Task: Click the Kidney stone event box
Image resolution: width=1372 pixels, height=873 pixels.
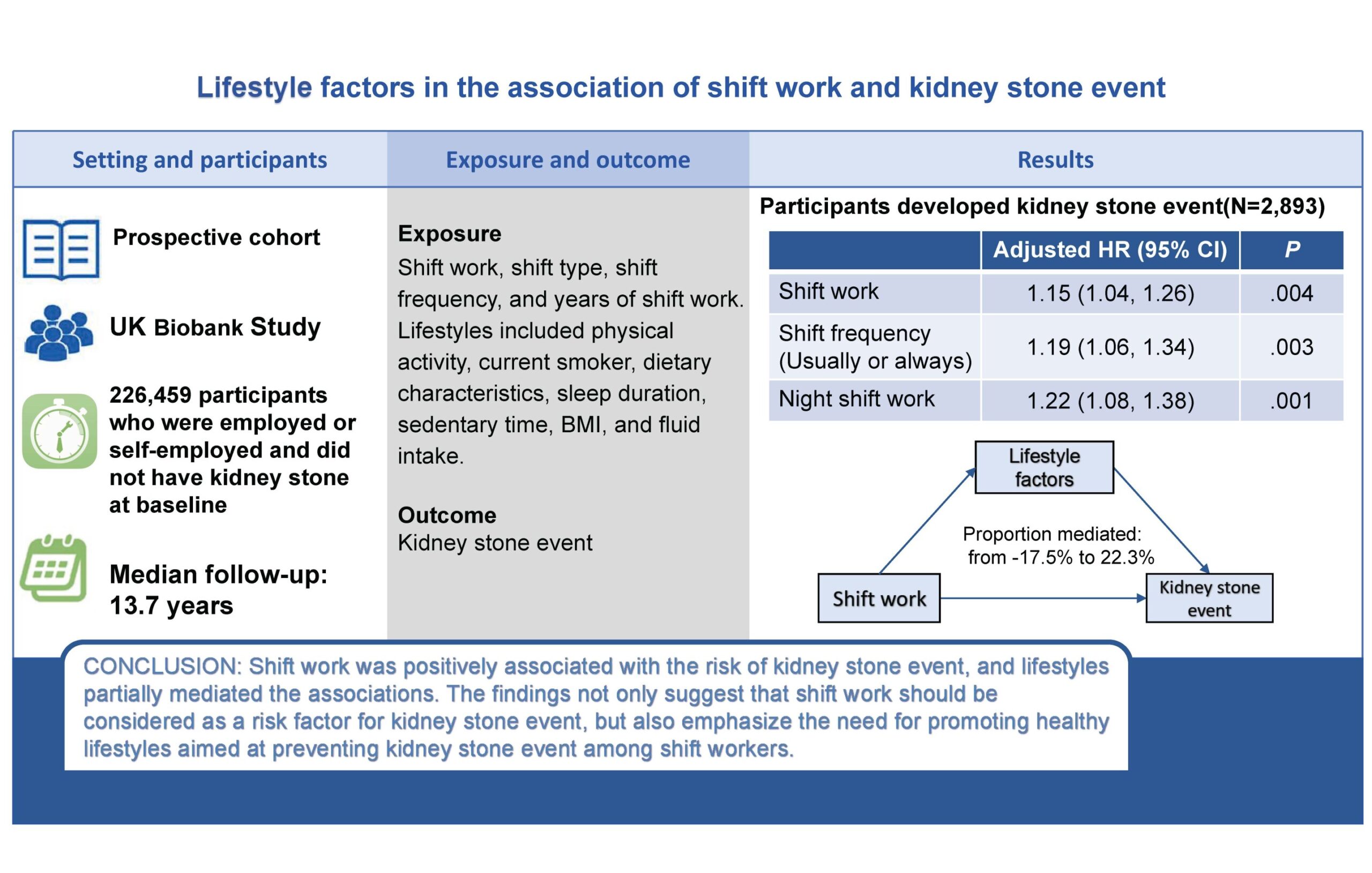Action: pos(1209,598)
